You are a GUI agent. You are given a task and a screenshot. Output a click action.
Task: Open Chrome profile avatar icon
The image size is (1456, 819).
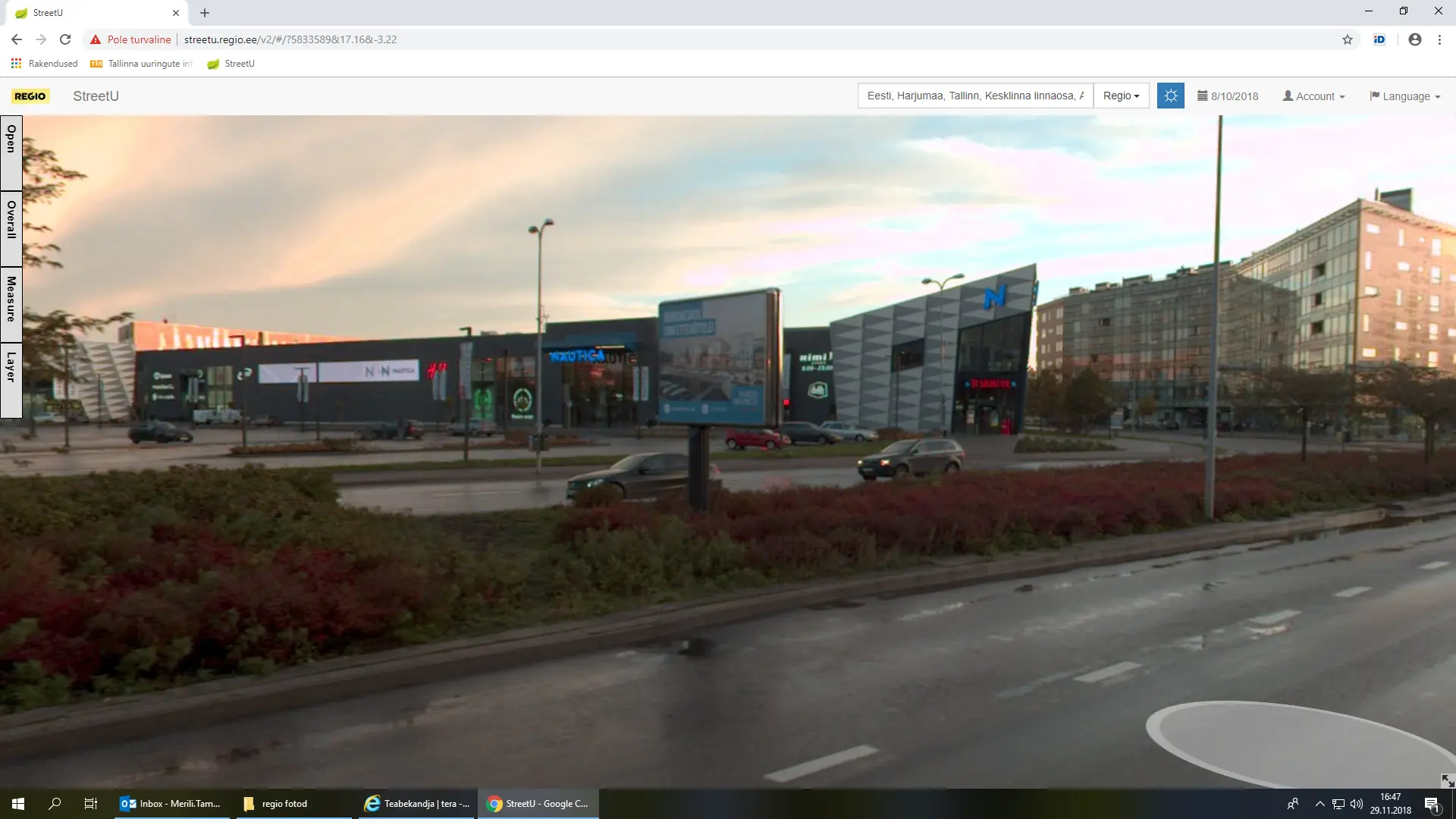click(x=1414, y=39)
